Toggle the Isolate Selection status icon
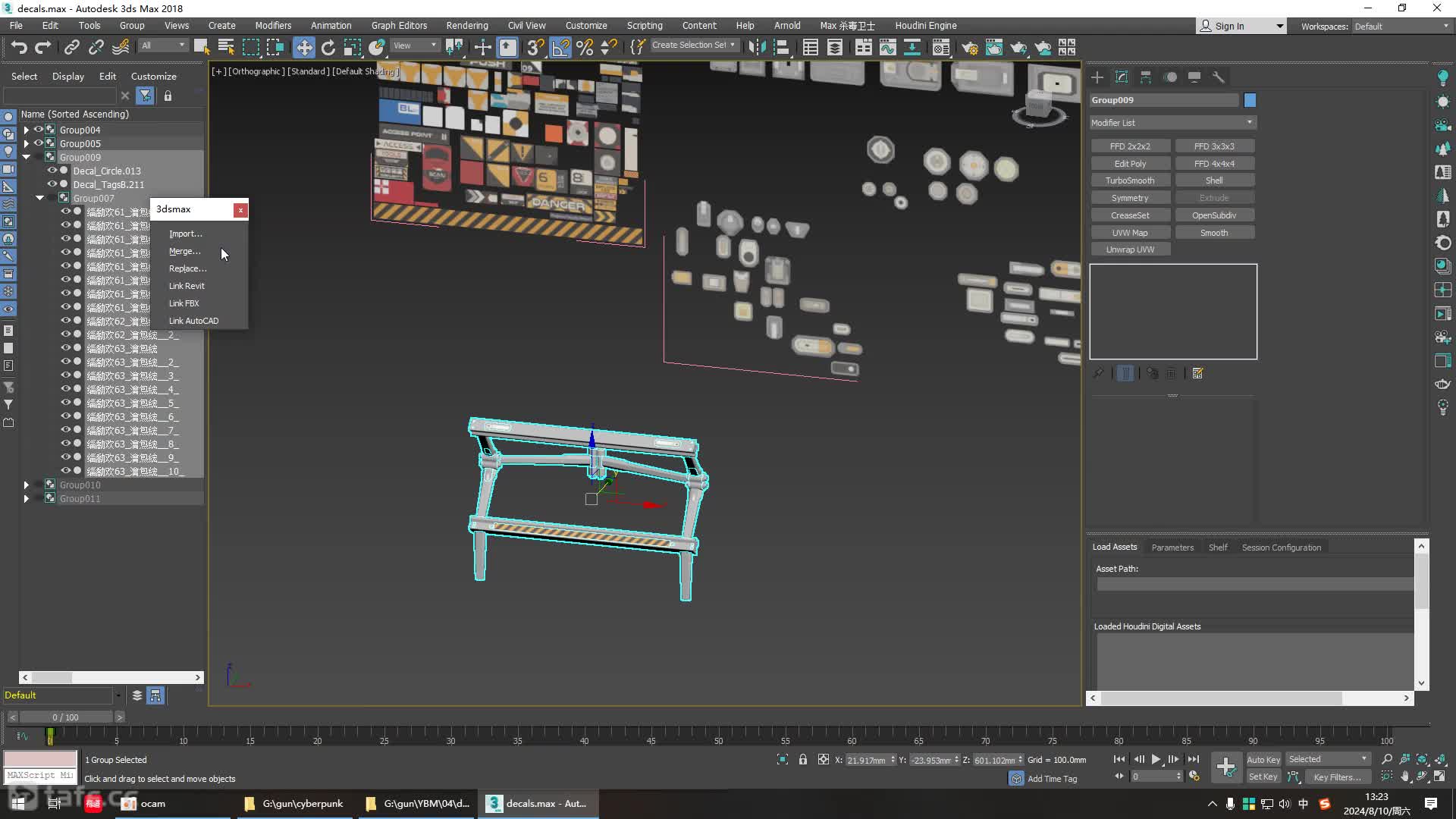 tap(782, 759)
